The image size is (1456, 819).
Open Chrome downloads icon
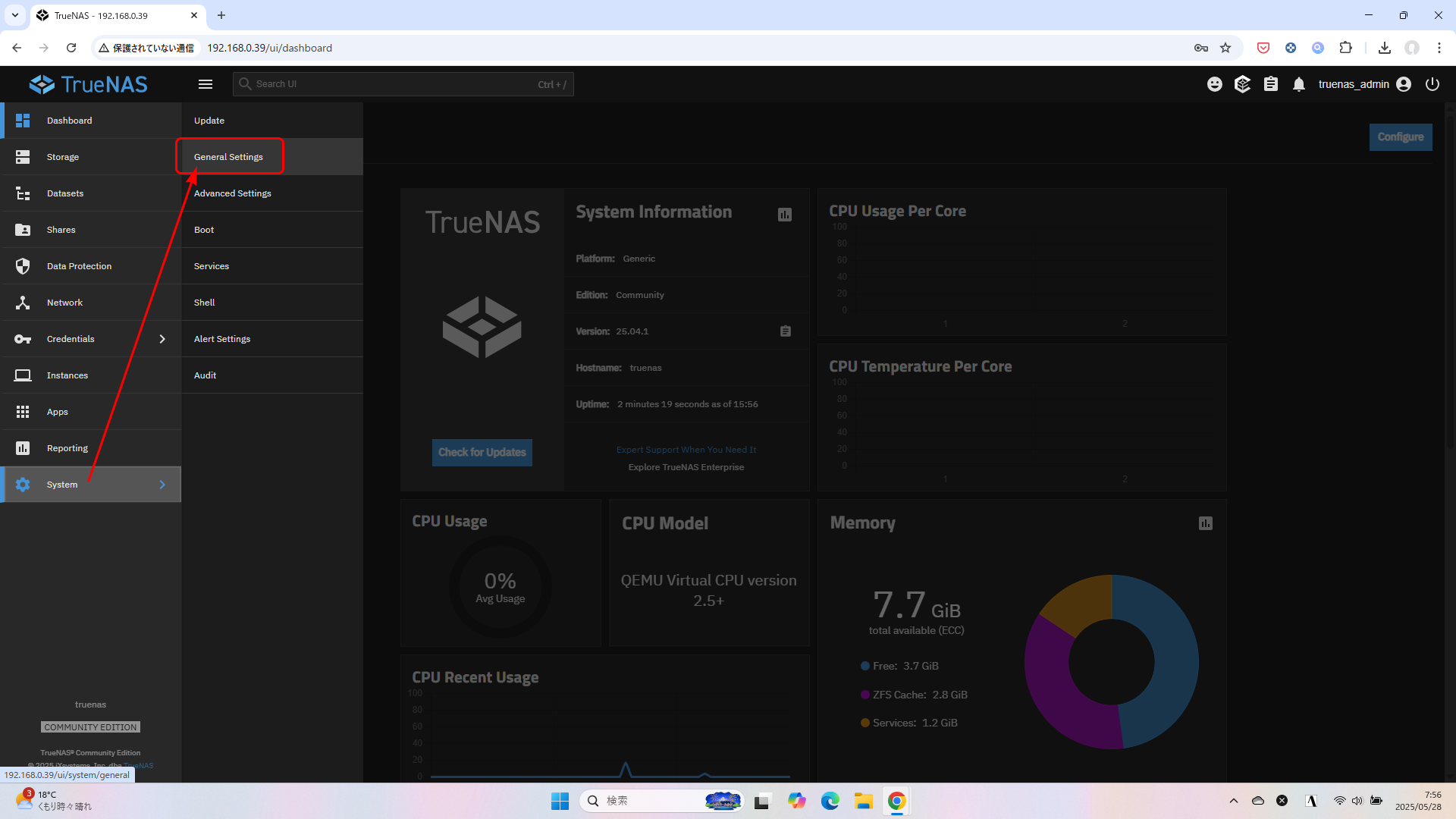pyautogui.click(x=1385, y=48)
